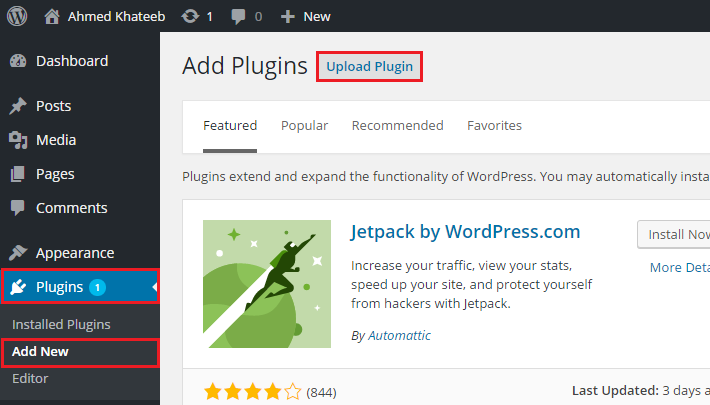Viewport: 710px width, 405px height.
Task: Click the Upload Plugin button
Action: (369, 67)
